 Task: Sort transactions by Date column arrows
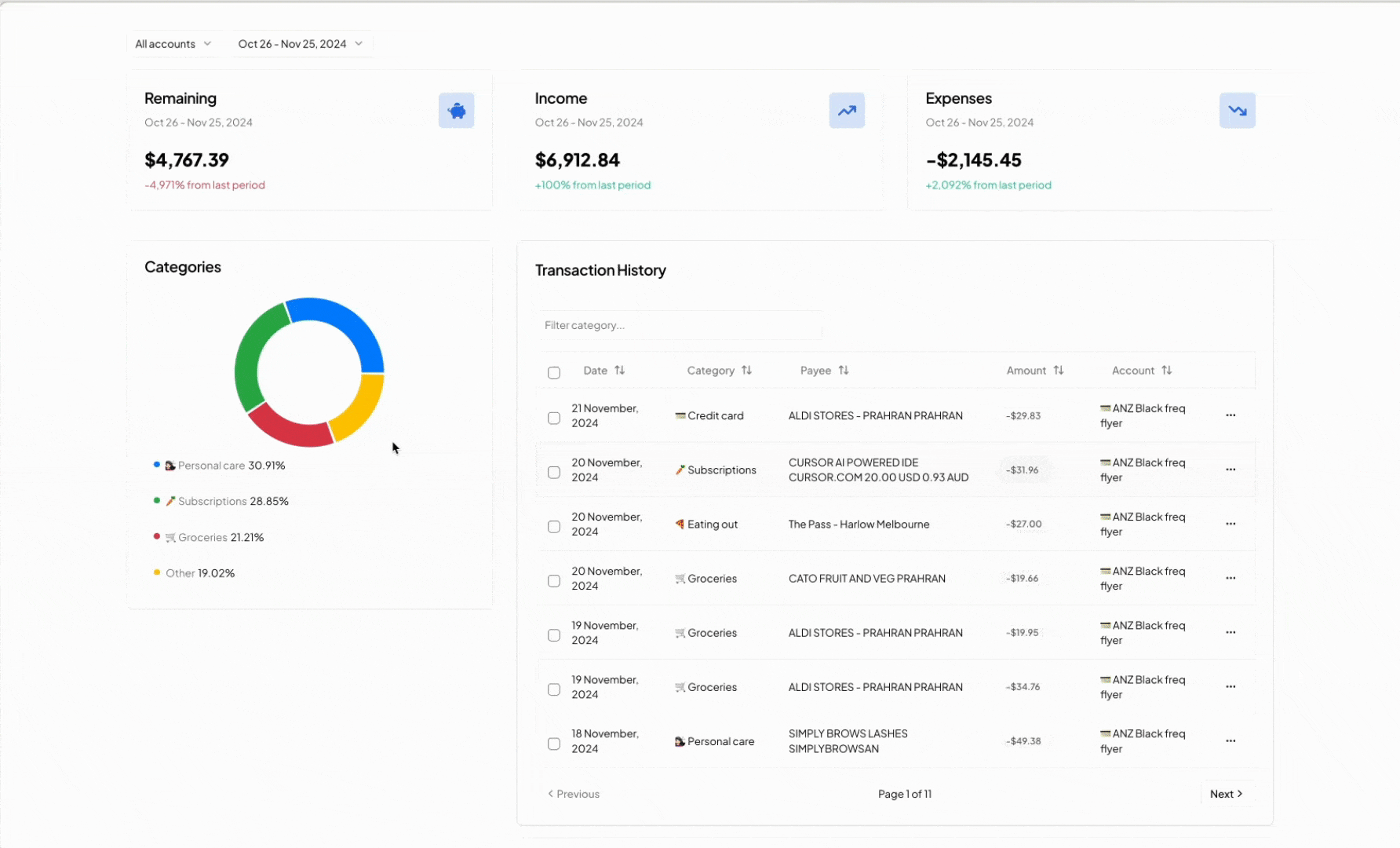point(620,370)
